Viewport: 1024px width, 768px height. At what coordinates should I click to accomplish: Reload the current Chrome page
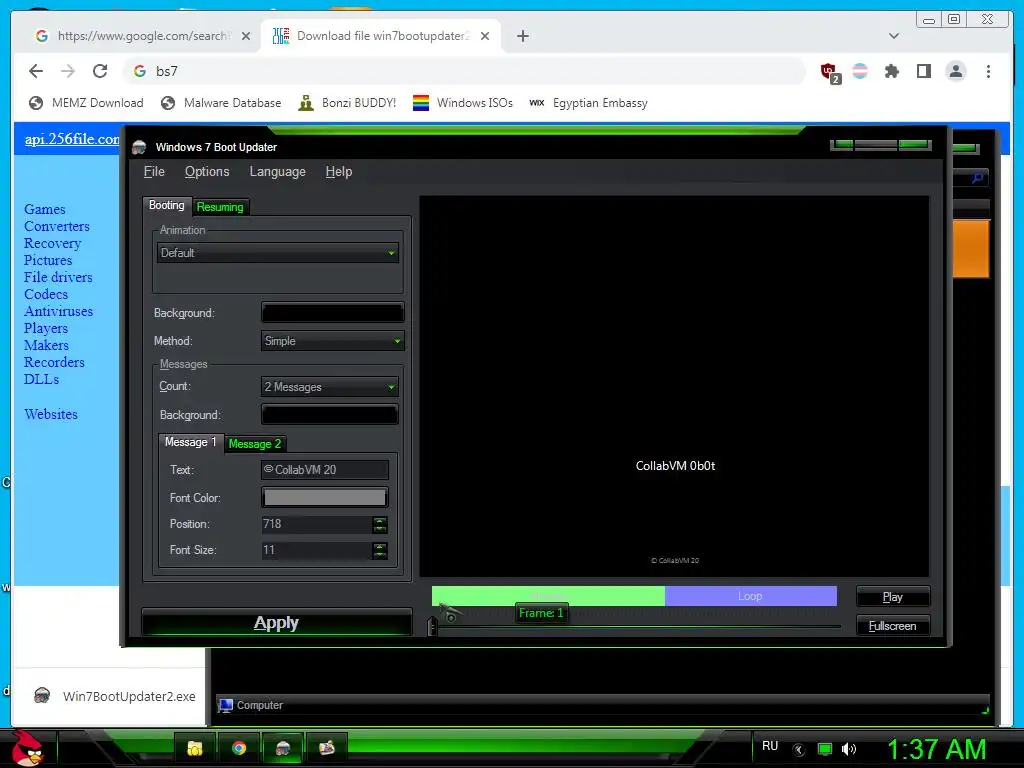pos(100,71)
